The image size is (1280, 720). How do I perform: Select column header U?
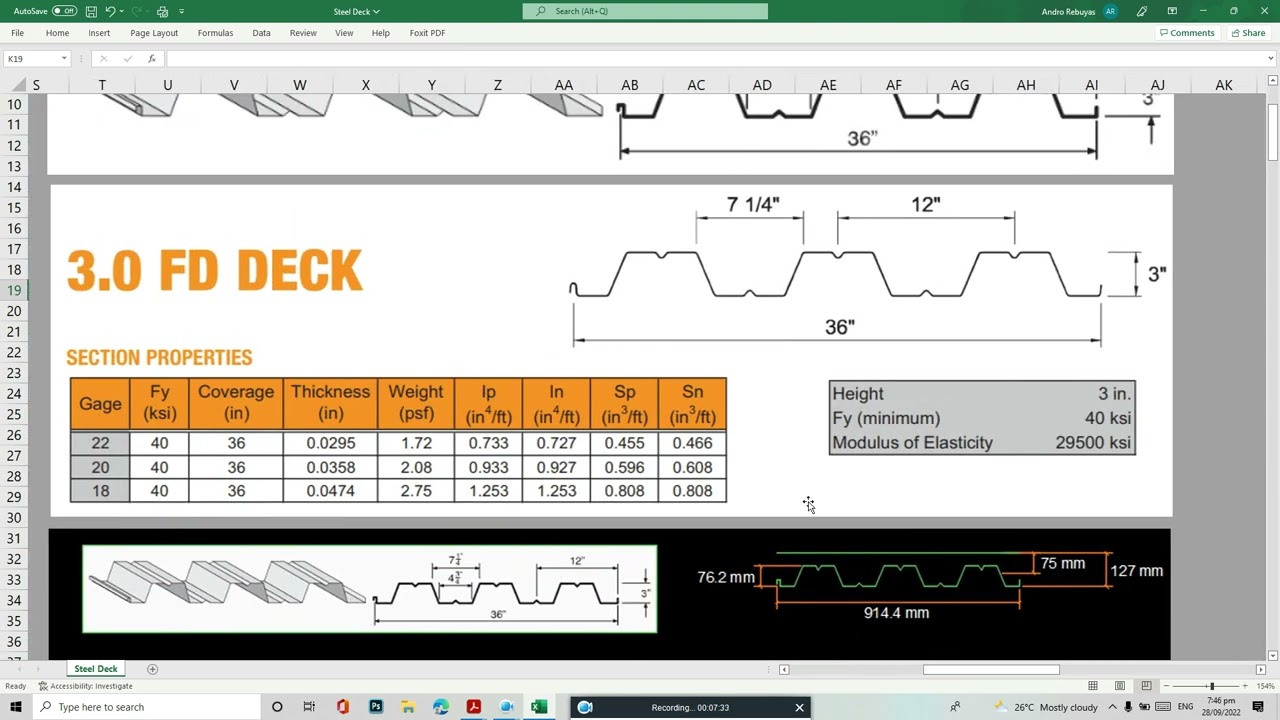click(x=168, y=85)
